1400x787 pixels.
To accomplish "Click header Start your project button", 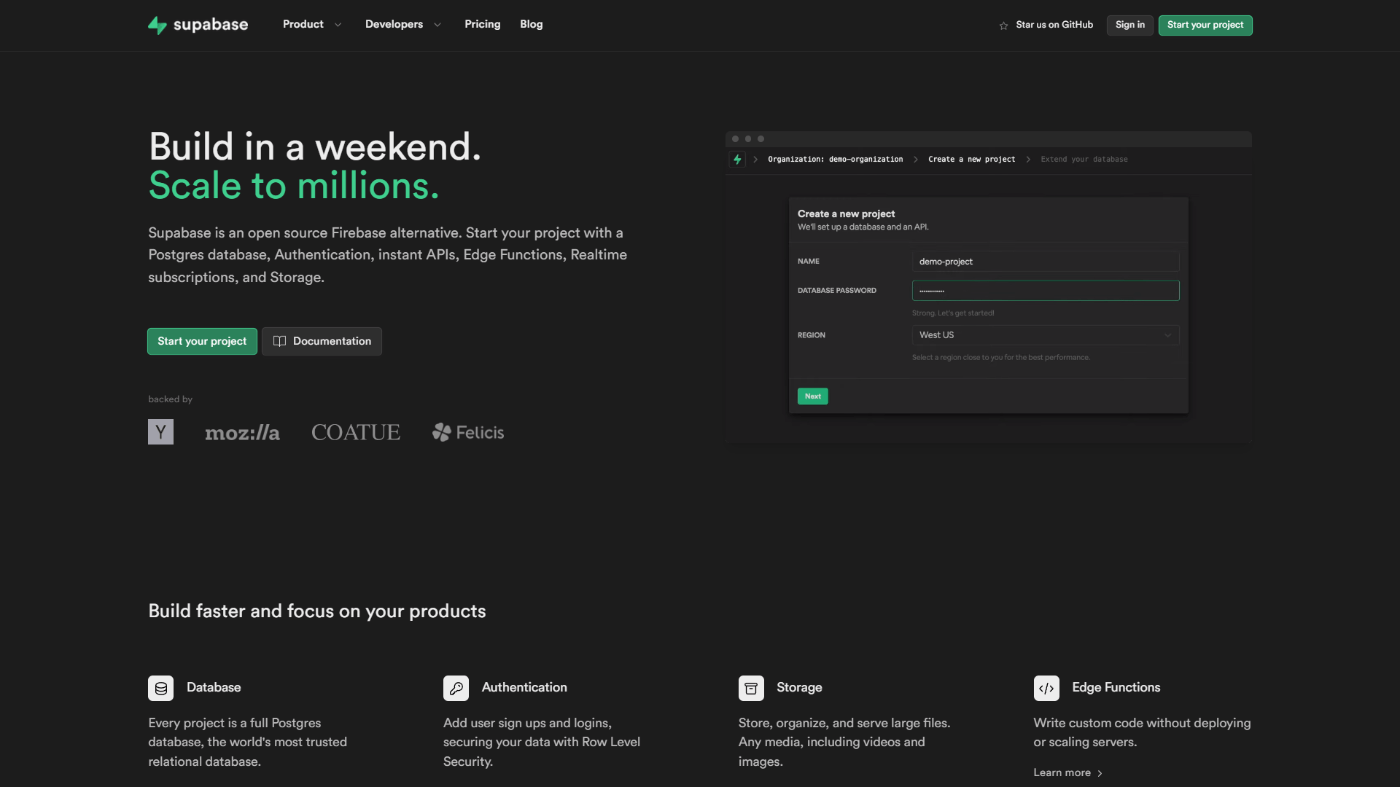I will click(1205, 25).
